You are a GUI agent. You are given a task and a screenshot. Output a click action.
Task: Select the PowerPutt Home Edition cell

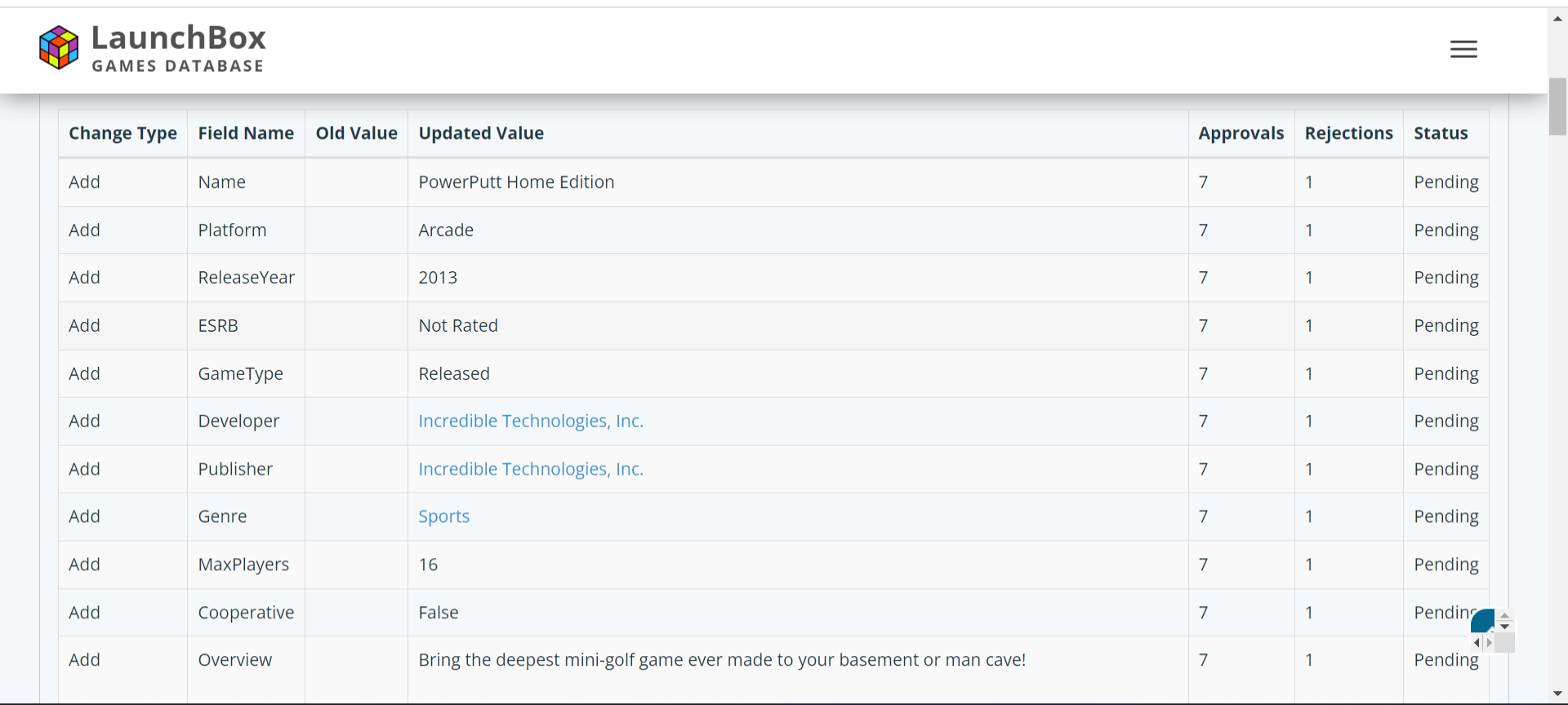click(x=798, y=182)
